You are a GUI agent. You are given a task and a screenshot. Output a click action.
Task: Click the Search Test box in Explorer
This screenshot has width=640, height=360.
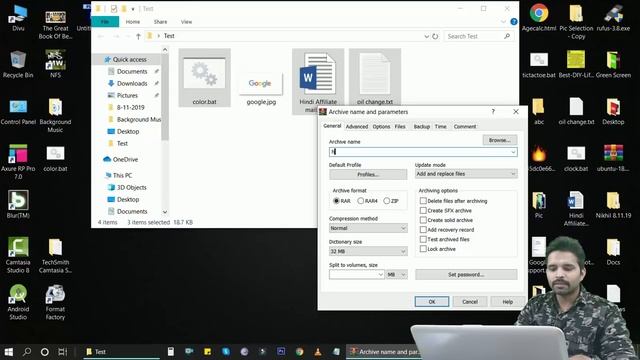tap(478, 36)
